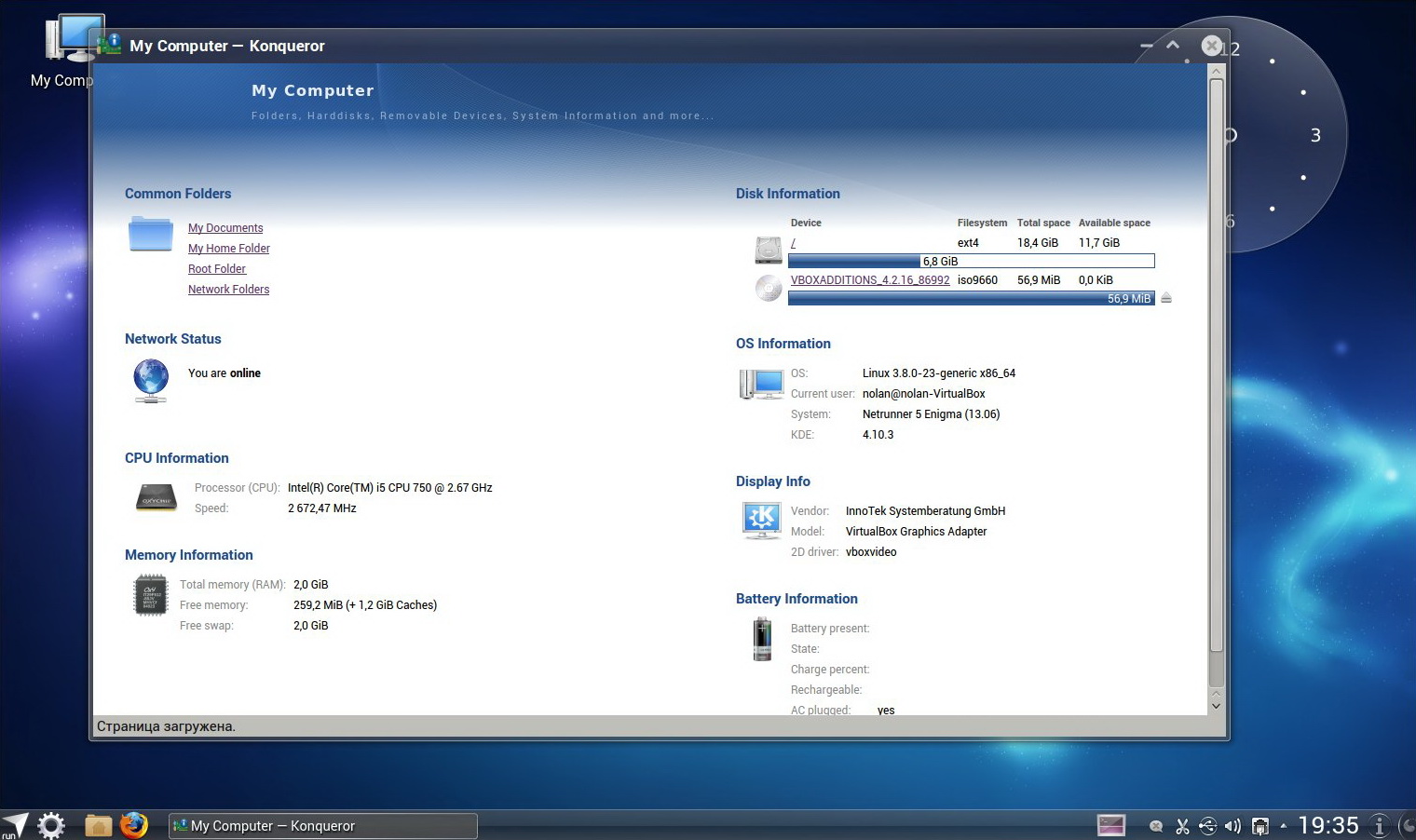Eject the VBOXADDITIONS disc
This screenshot has width=1416, height=840.
point(1166,298)
